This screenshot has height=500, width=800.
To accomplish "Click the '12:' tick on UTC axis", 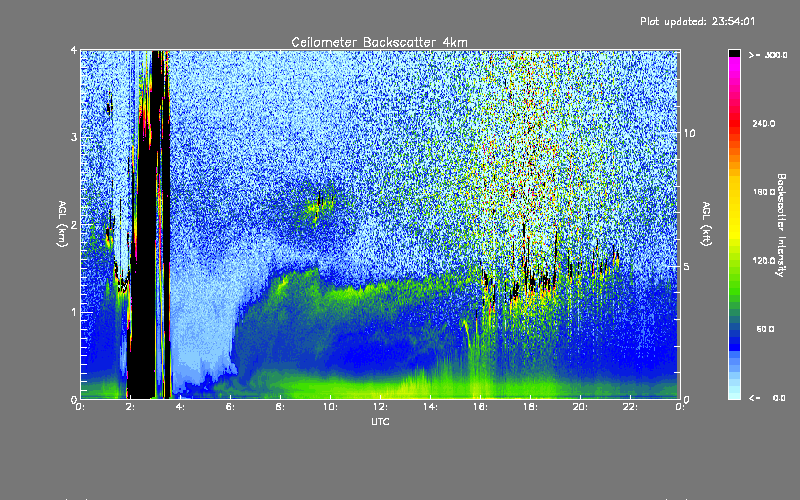I will pos(380,407).
